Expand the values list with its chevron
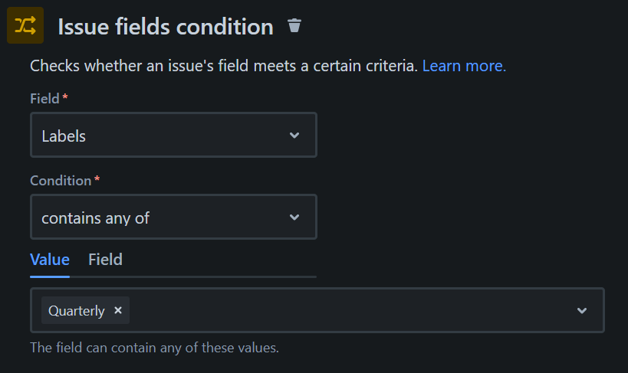 tap(582, 310)
